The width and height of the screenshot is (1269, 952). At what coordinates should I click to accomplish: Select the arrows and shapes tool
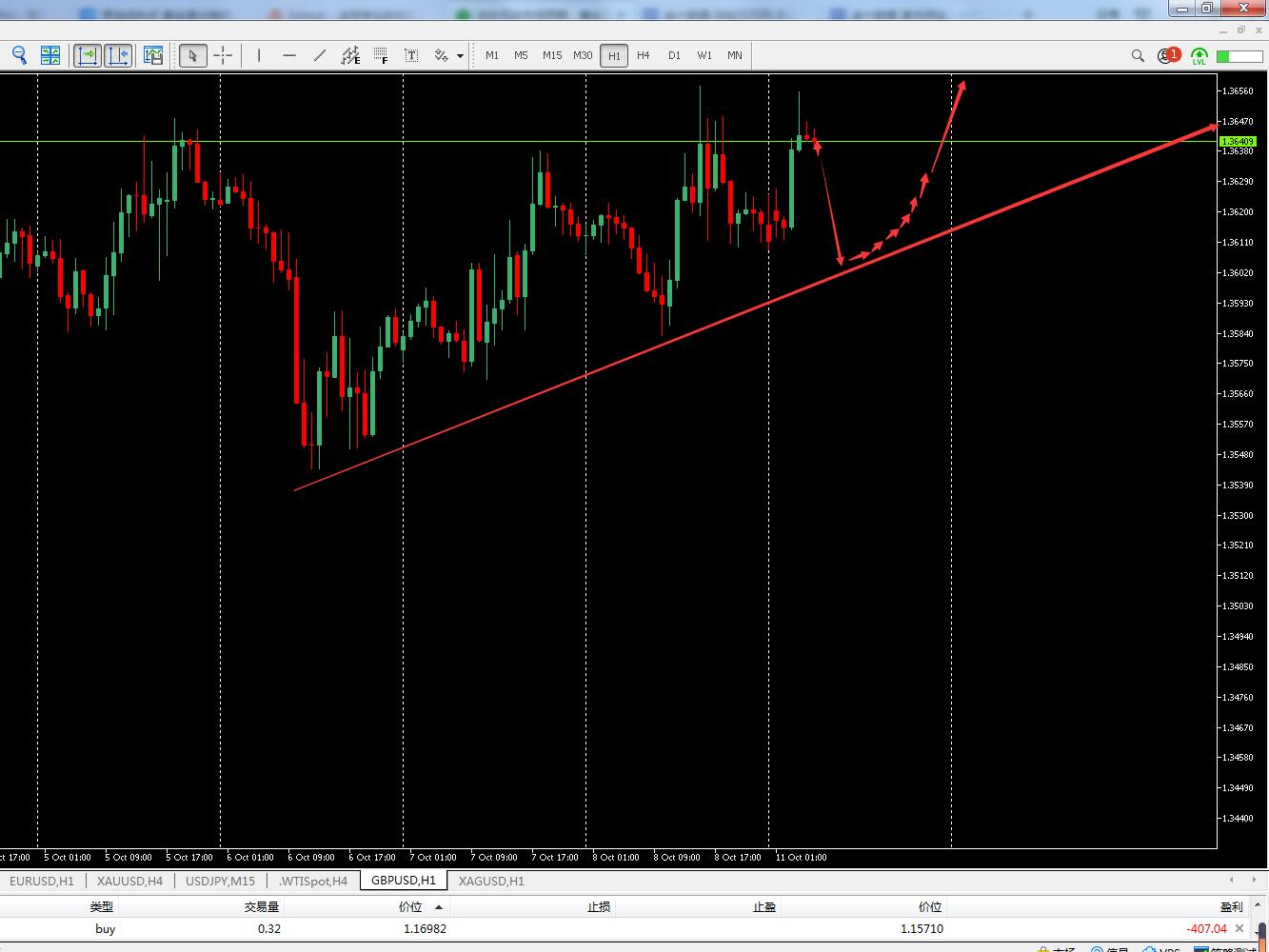click(441, 55)
